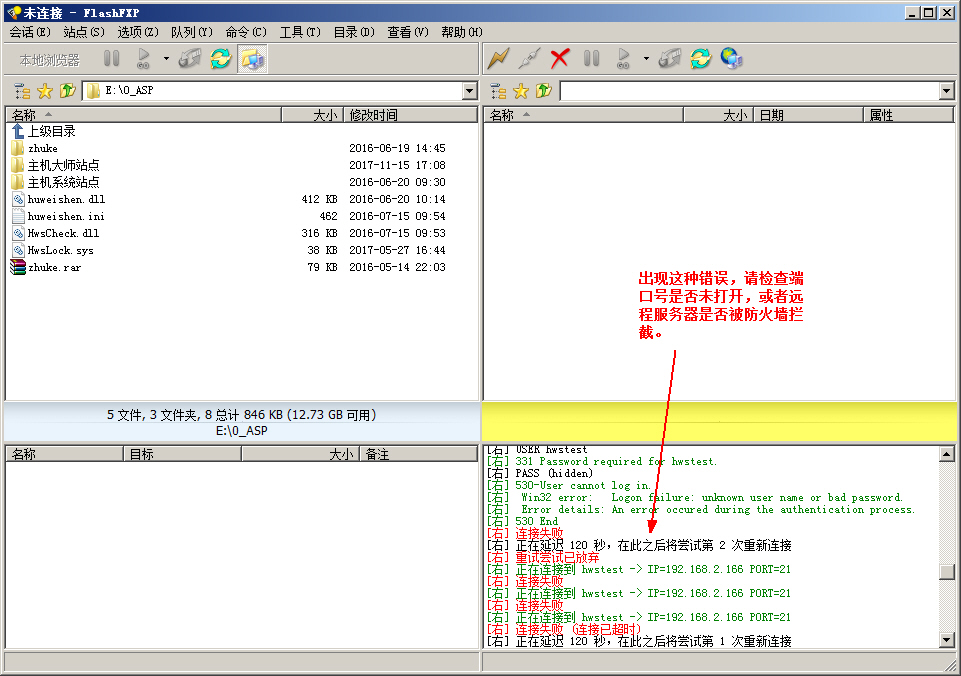Open the remote path dropdown arrow

click(946, 91)
